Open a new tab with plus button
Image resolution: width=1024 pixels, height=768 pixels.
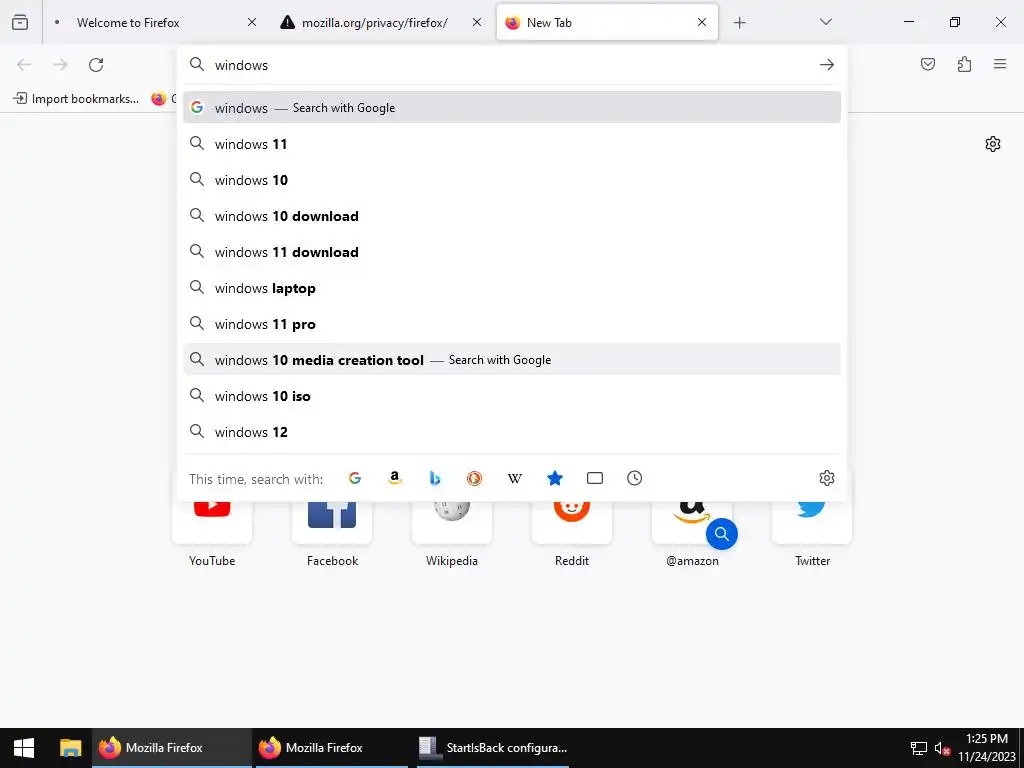[x=739, y=23]
